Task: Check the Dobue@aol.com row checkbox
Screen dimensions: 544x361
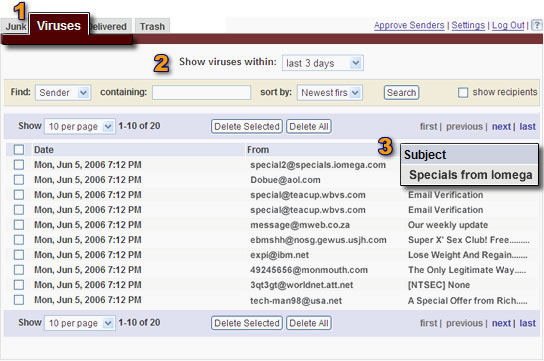Action: tap(19, 180)
